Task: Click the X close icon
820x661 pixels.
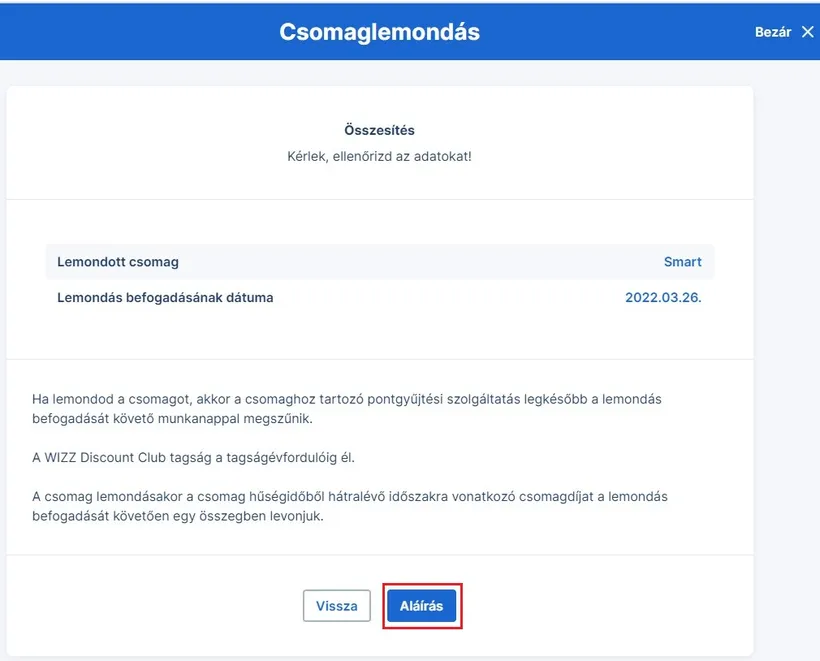Action: [x=808, y=32]
